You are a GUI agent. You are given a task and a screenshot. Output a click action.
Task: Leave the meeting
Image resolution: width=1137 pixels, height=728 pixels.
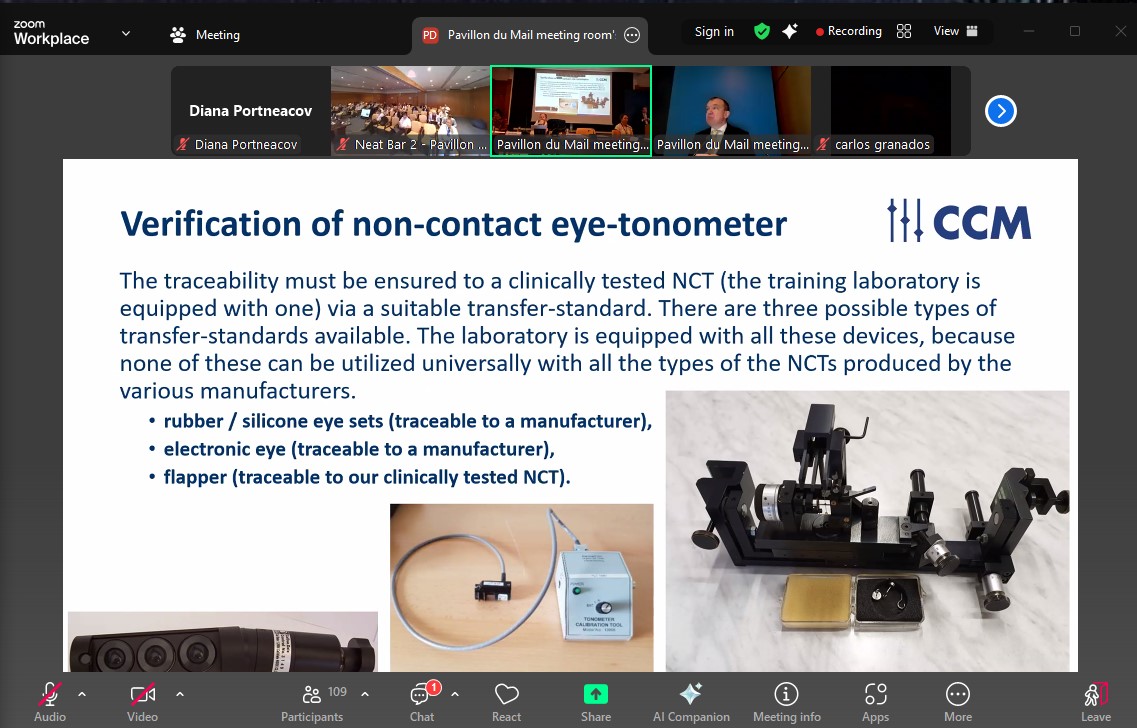point(1095,701)
